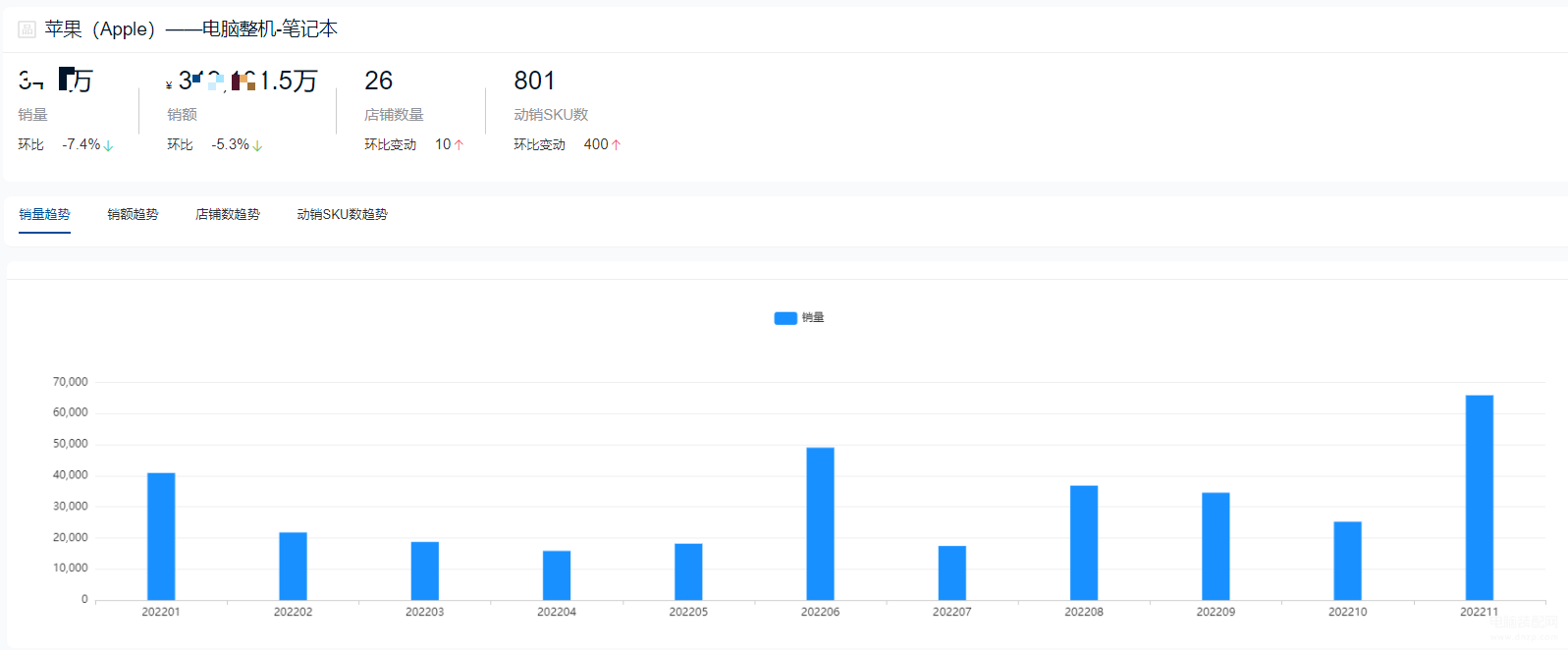Click the up arrow beside store change 10

pyautogui.click(x=459, y=145)
